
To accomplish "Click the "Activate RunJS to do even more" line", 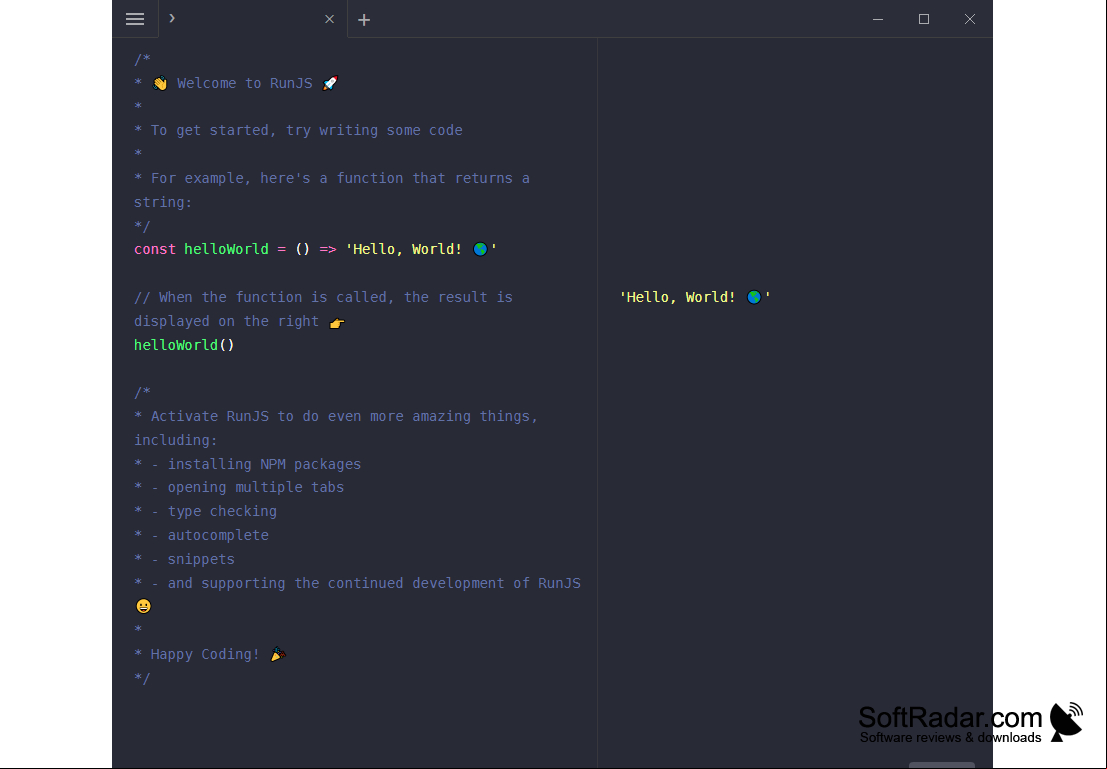I will 336,417.
